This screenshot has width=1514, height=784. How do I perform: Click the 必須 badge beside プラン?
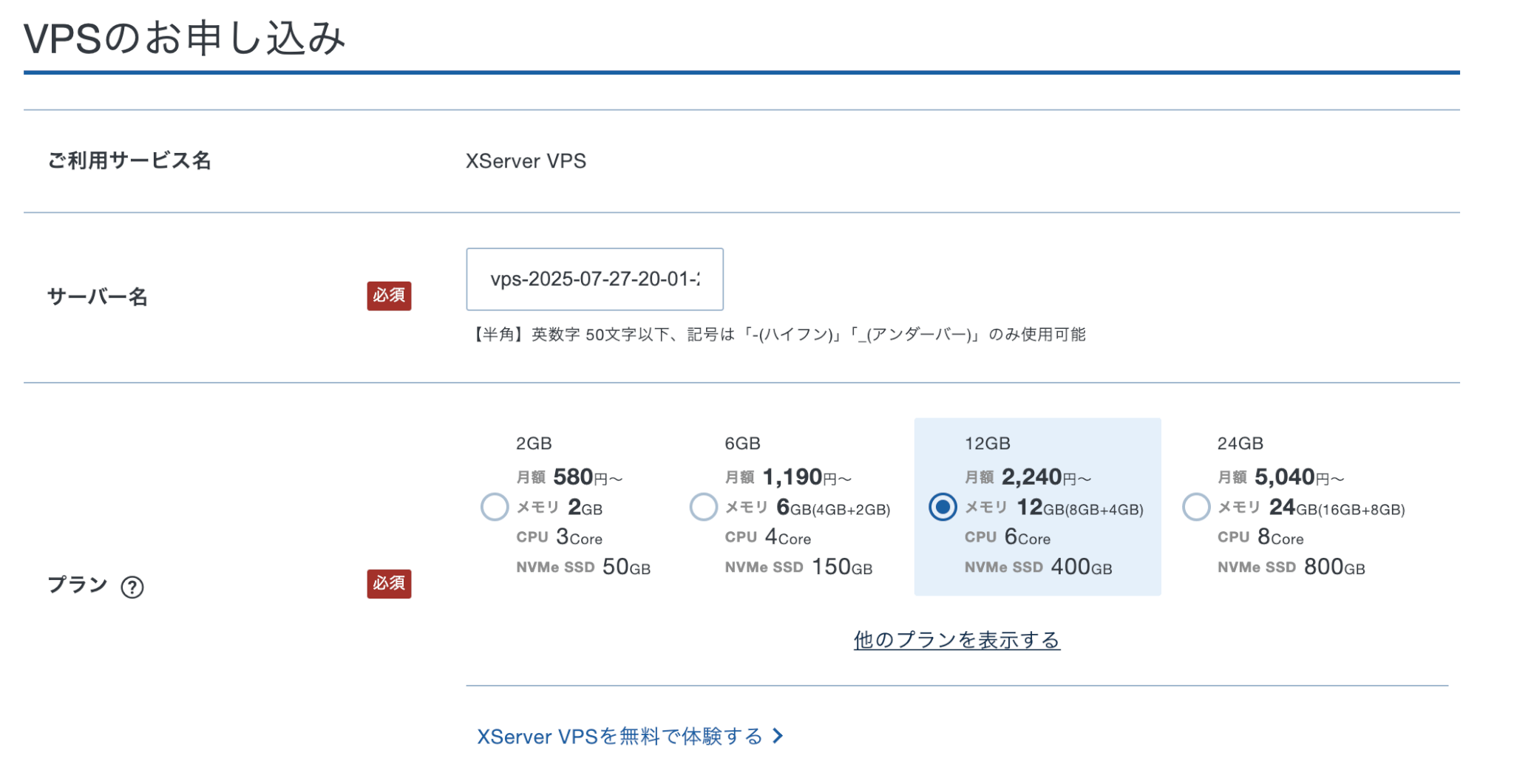pos(389,584)
